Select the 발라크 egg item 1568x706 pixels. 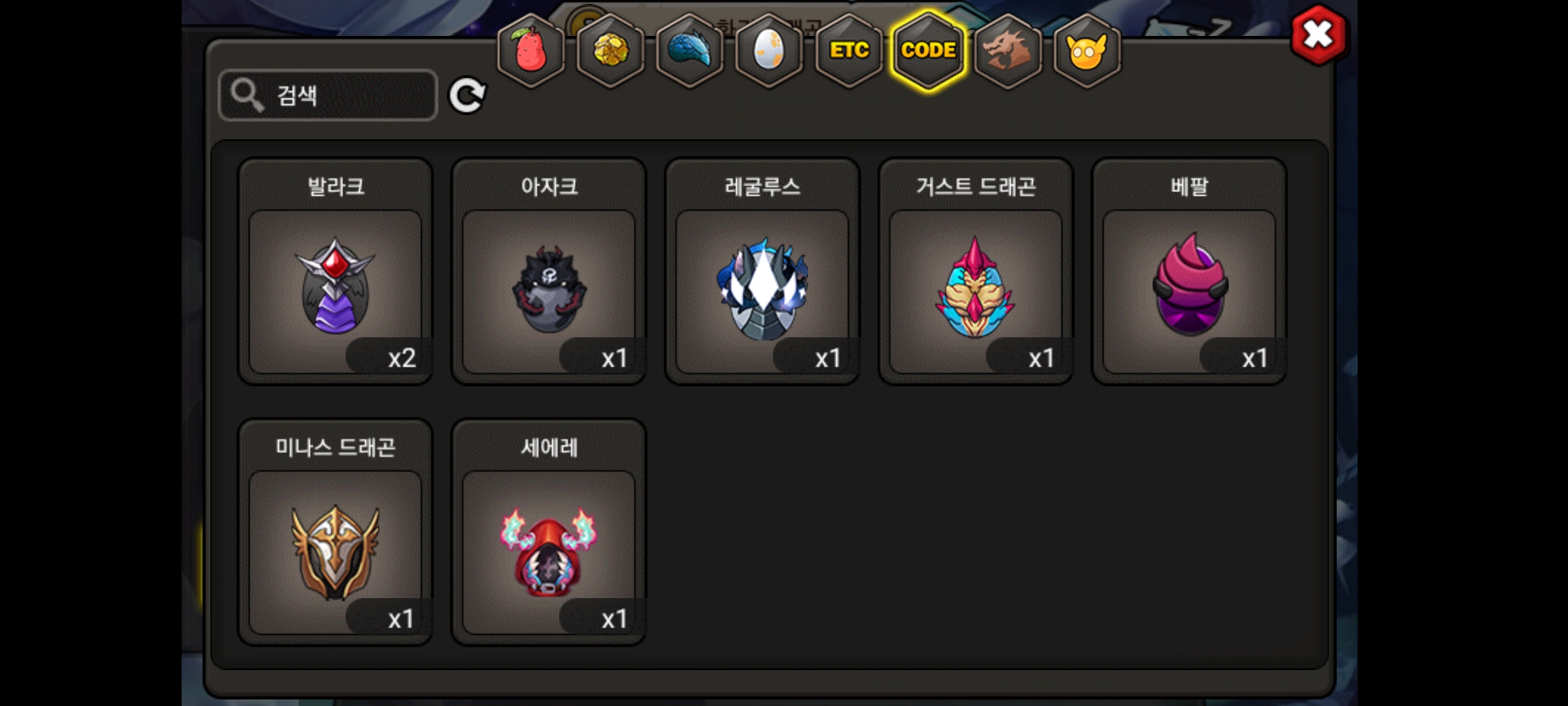[335, 271]
